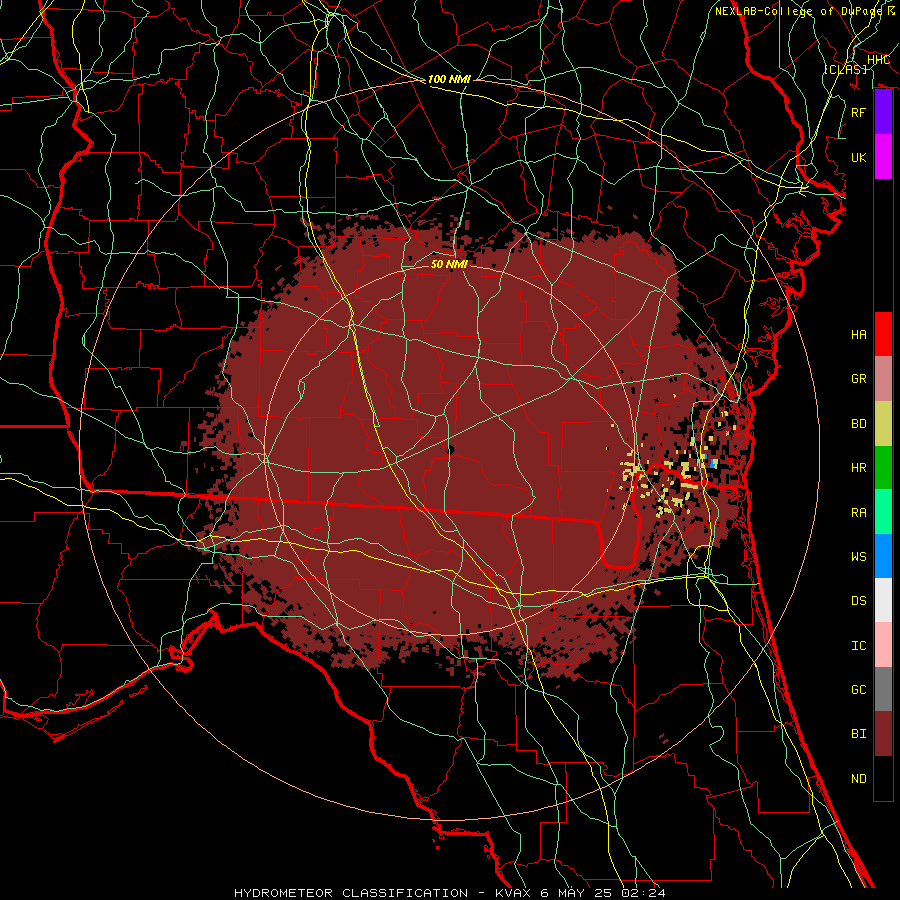The height and width of the screenshot is (900, 900).
Task: Click the 6 MAY 25 date text
Action: pyautogui.click(x=577, y=893)
